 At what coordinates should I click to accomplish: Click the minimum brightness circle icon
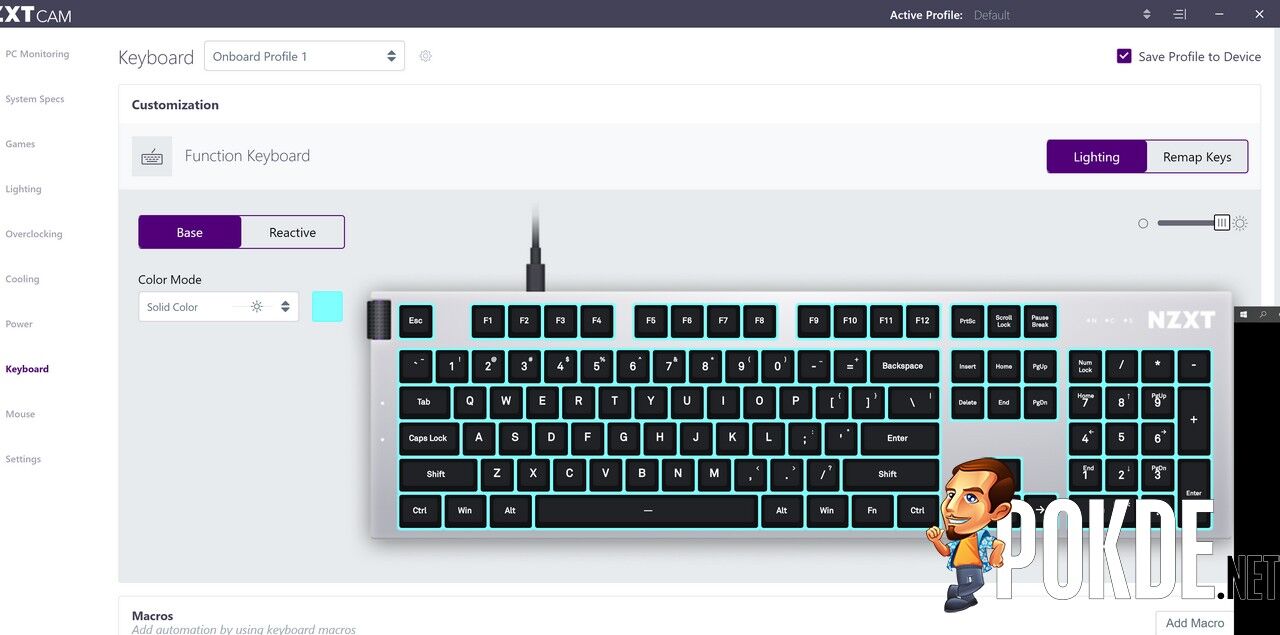coord(1143,223)
